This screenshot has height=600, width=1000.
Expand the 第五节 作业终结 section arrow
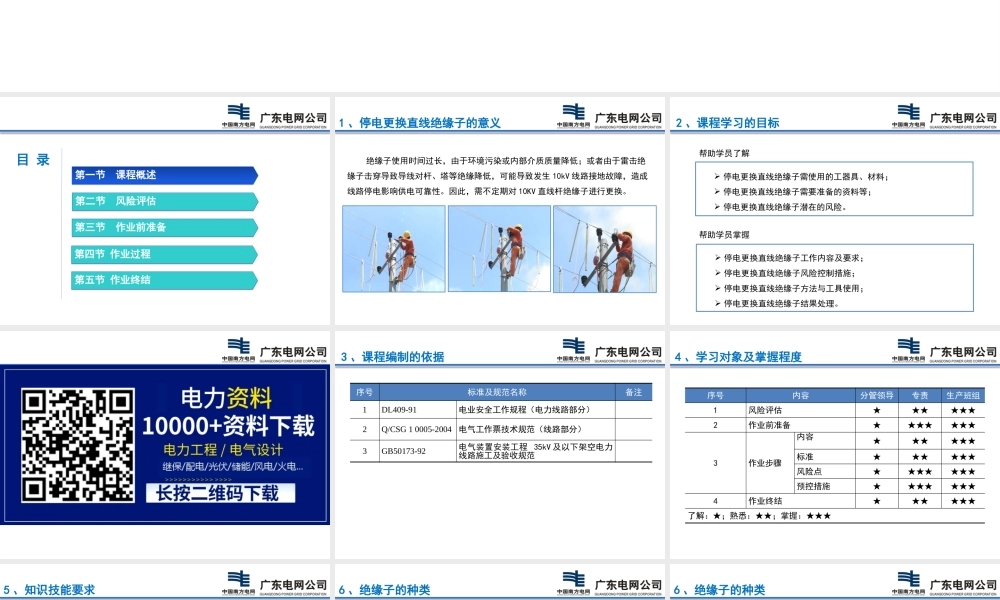tap(254, 280)
